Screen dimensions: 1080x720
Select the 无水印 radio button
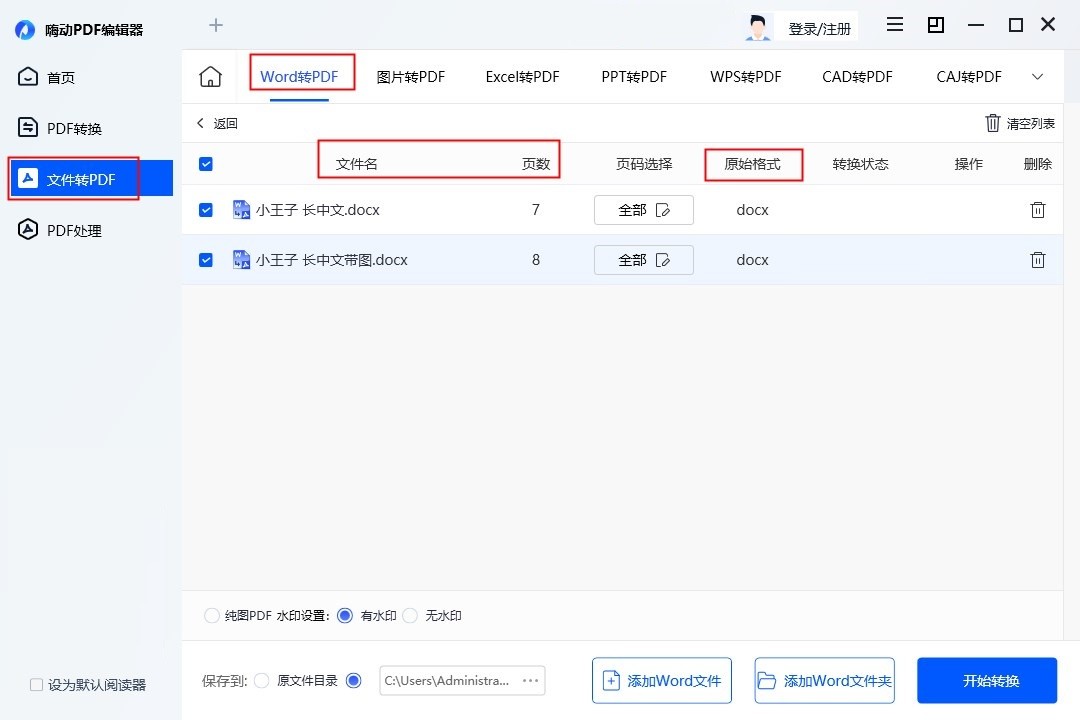(410, 616)
